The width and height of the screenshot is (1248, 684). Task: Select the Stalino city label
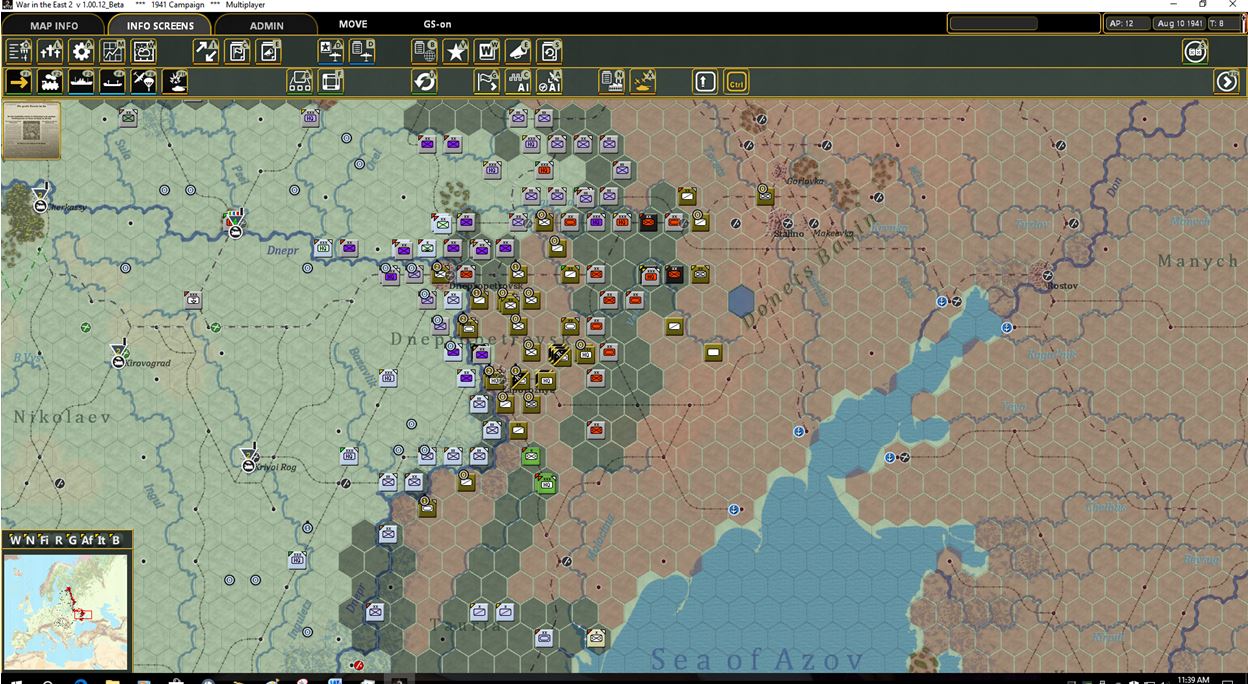coord(789,234)
